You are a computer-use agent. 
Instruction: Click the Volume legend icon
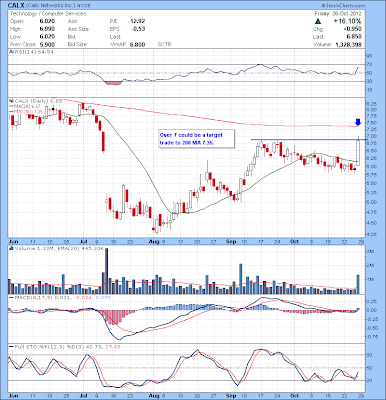pyautogui.click(x=11, y=248)
